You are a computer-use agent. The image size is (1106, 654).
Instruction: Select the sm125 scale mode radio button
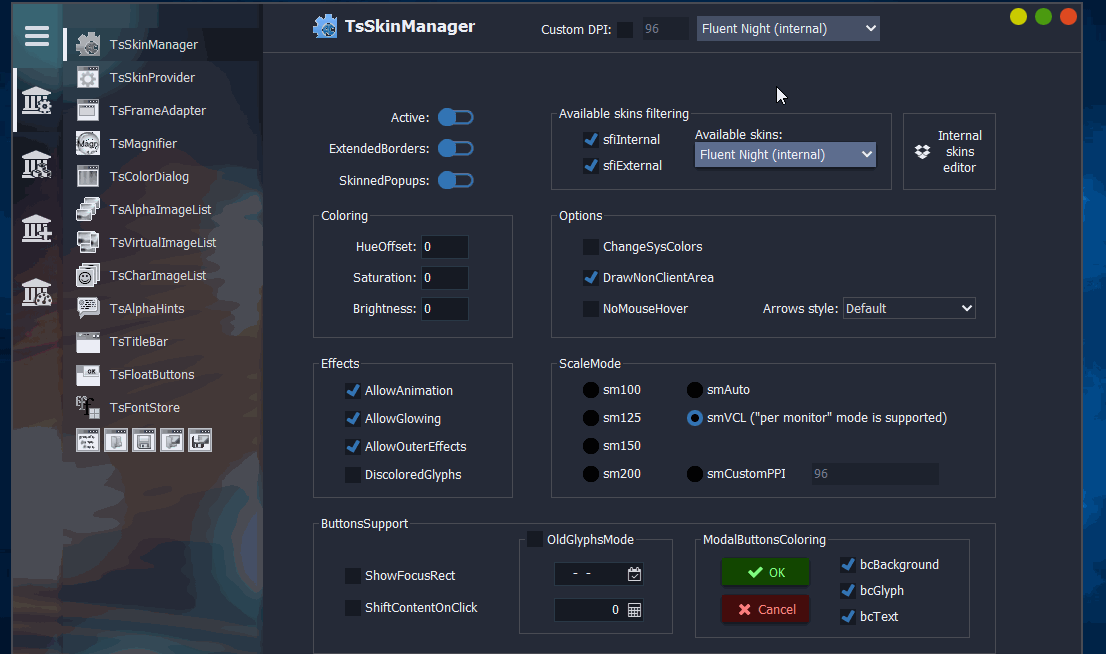(592, 418)
